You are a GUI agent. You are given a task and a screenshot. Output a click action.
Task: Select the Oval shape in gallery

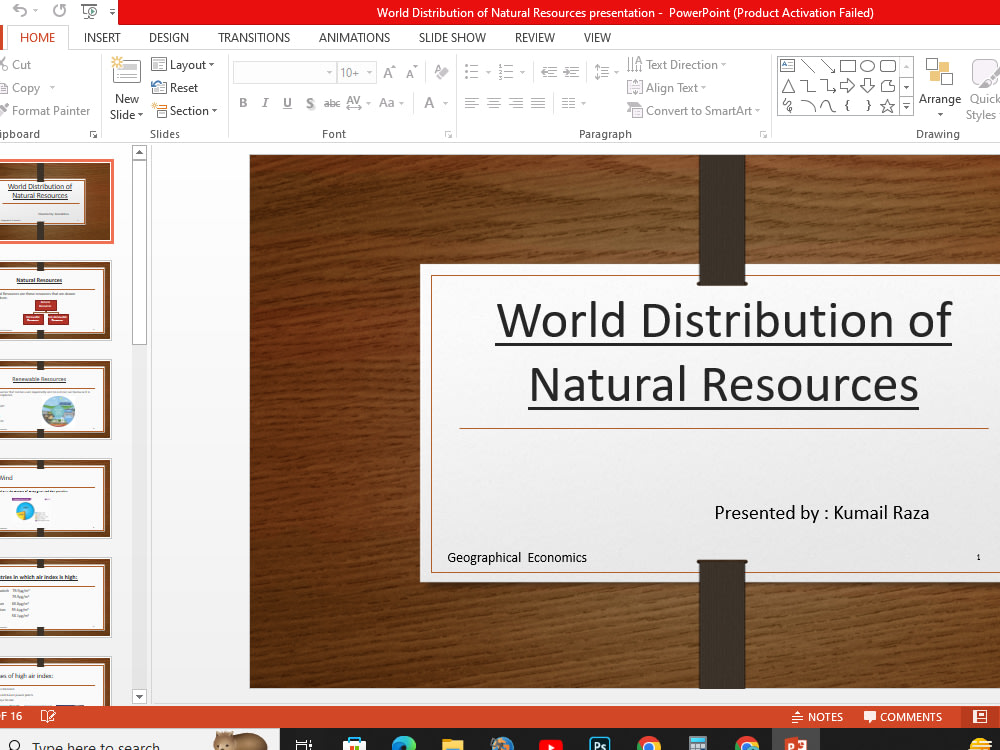[867, 66]
